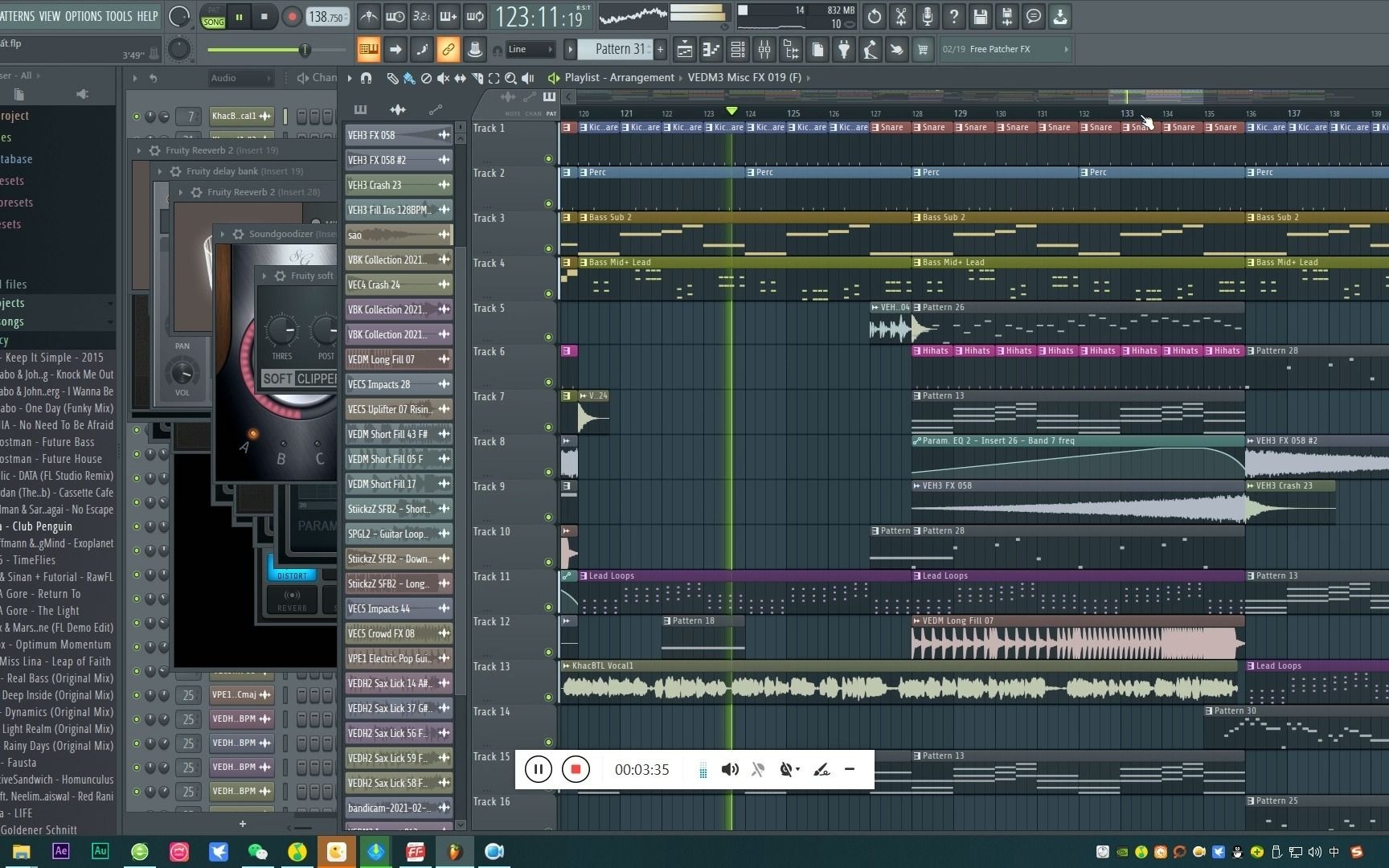Open the View playlist button
Image resolution: width=1389 pixels, height=868 pixels.
[685, 50]
